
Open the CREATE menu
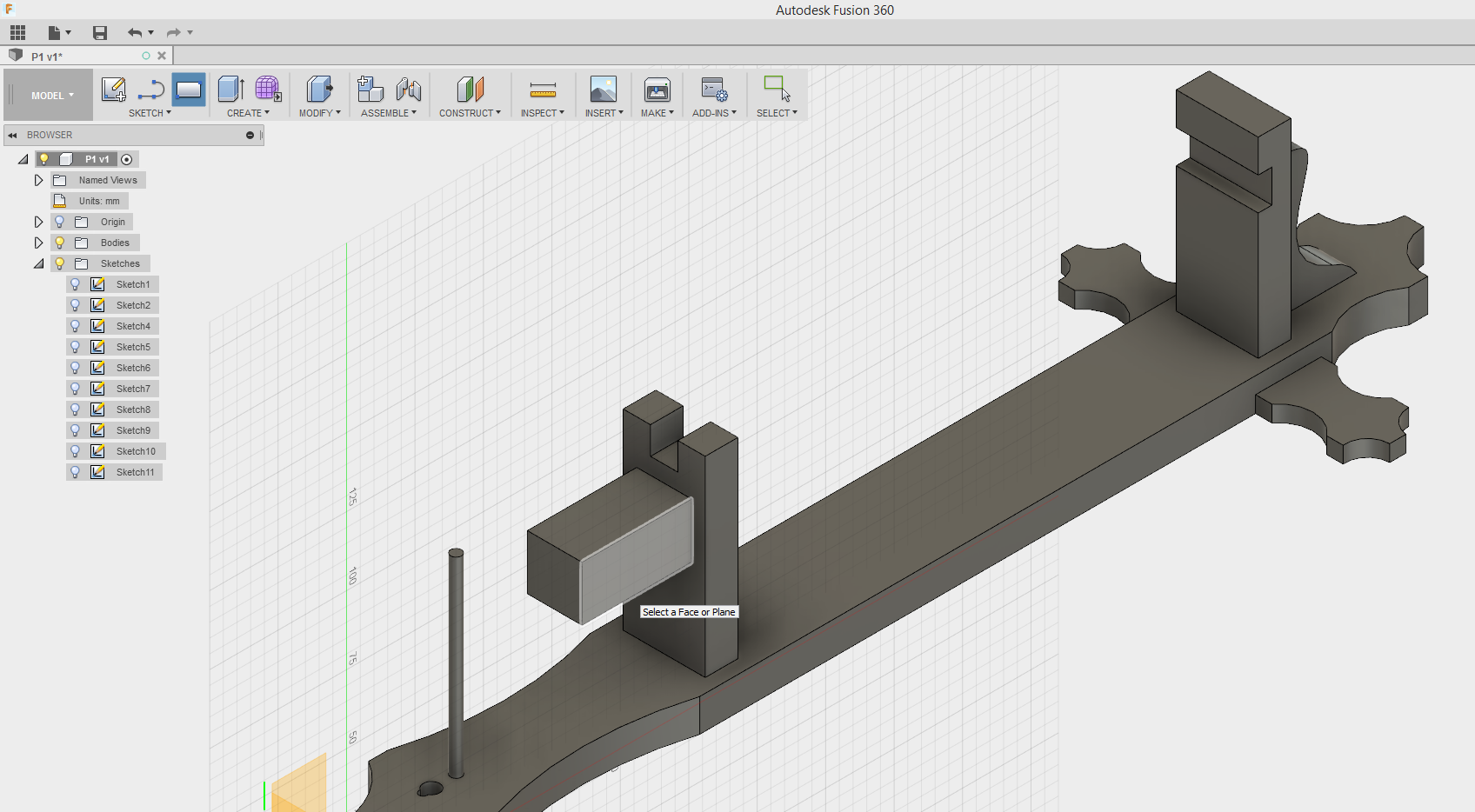click(248, 113)
